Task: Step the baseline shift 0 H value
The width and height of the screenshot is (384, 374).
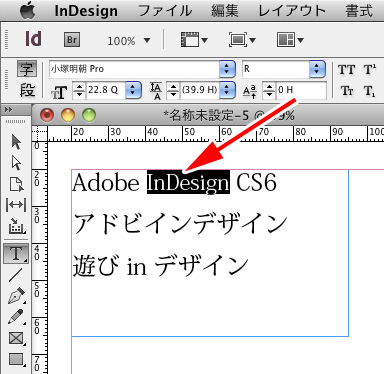Action: pos(269,90)
